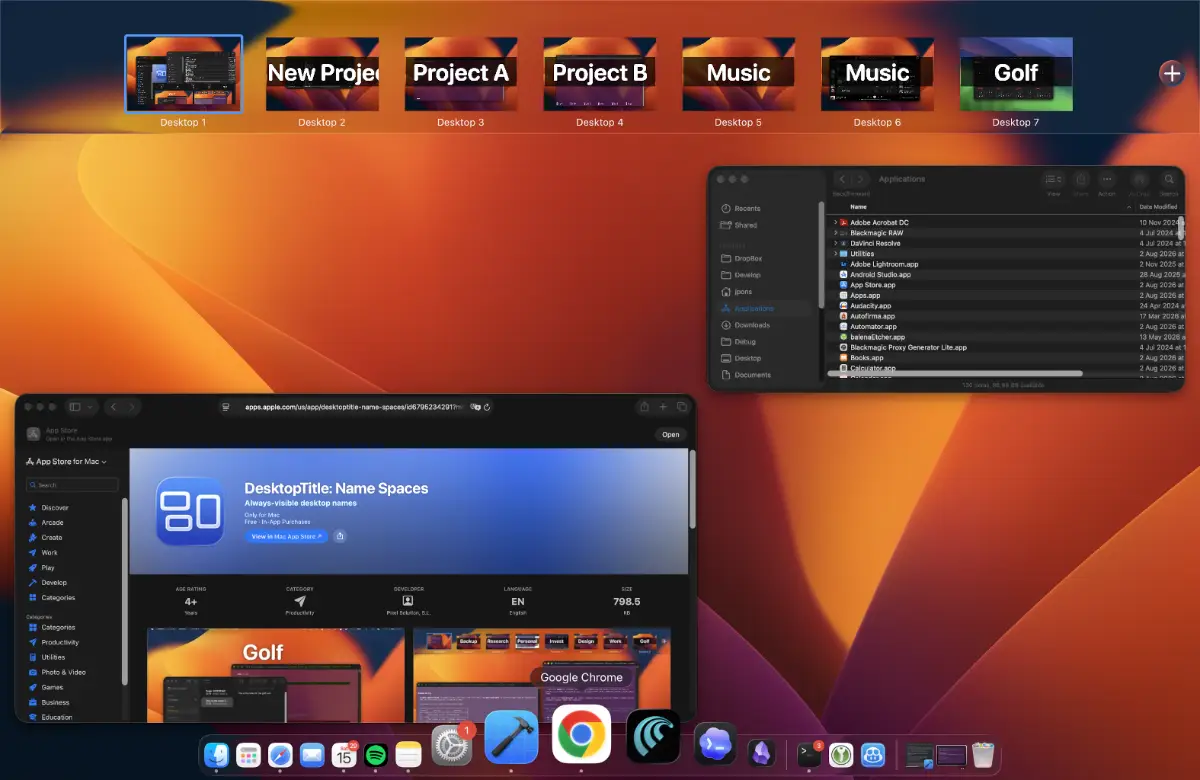The width and height of the screenshot is (1200, 780).
Task: Open the Notes app in the Dock
Action: pos(408,755)
